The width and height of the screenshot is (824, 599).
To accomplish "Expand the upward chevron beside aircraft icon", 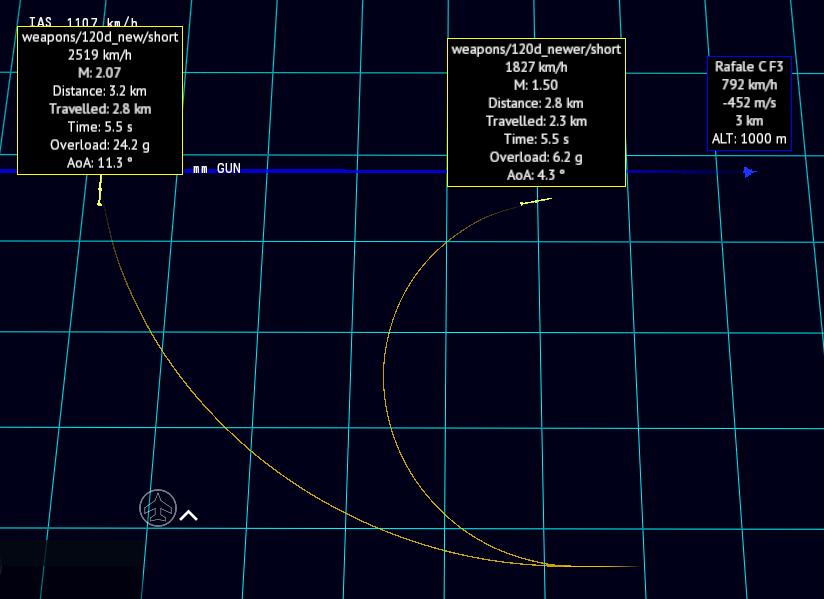I will point(189,515).
